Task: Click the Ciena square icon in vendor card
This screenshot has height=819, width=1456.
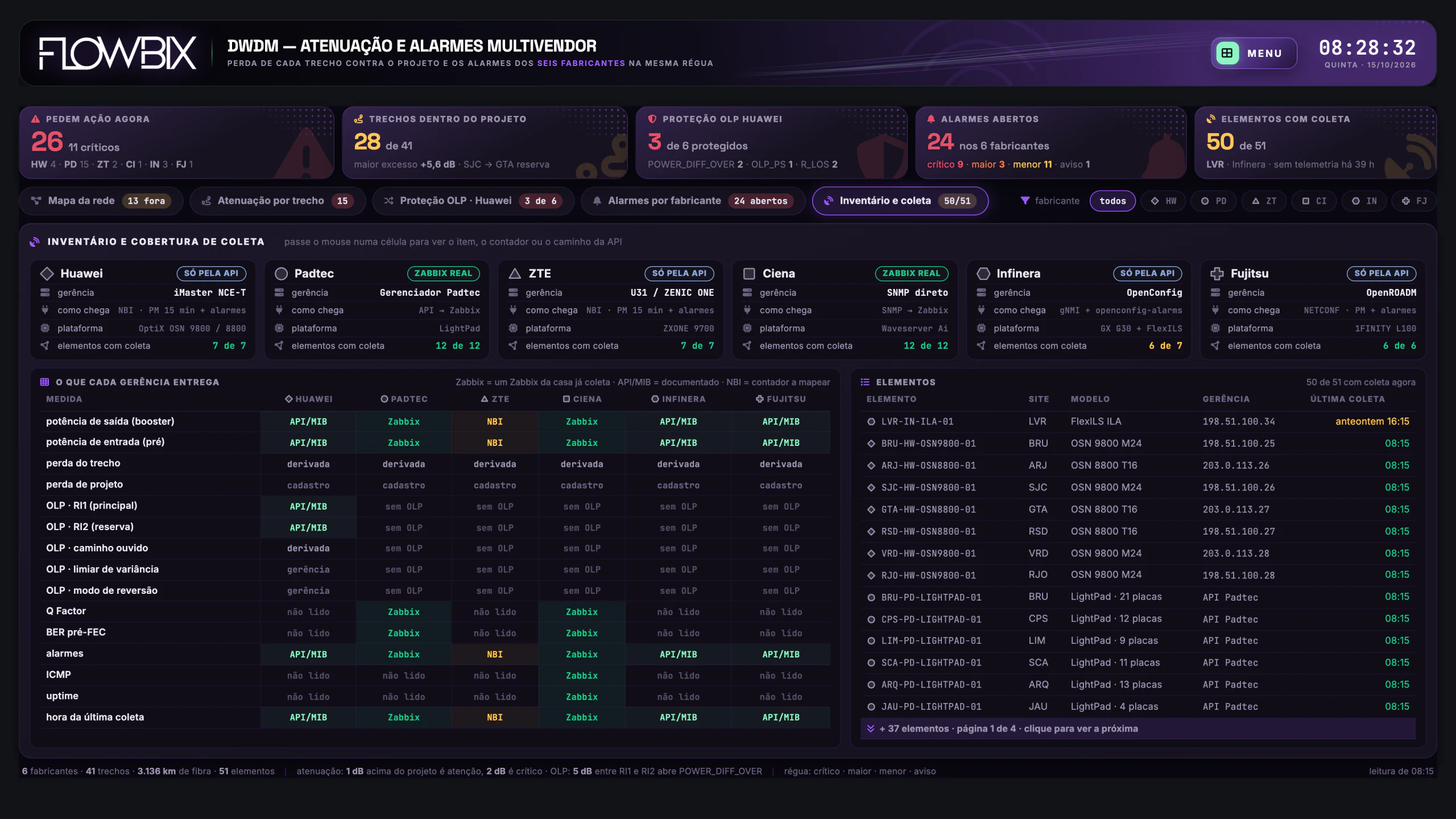Action: pos(749,274)
